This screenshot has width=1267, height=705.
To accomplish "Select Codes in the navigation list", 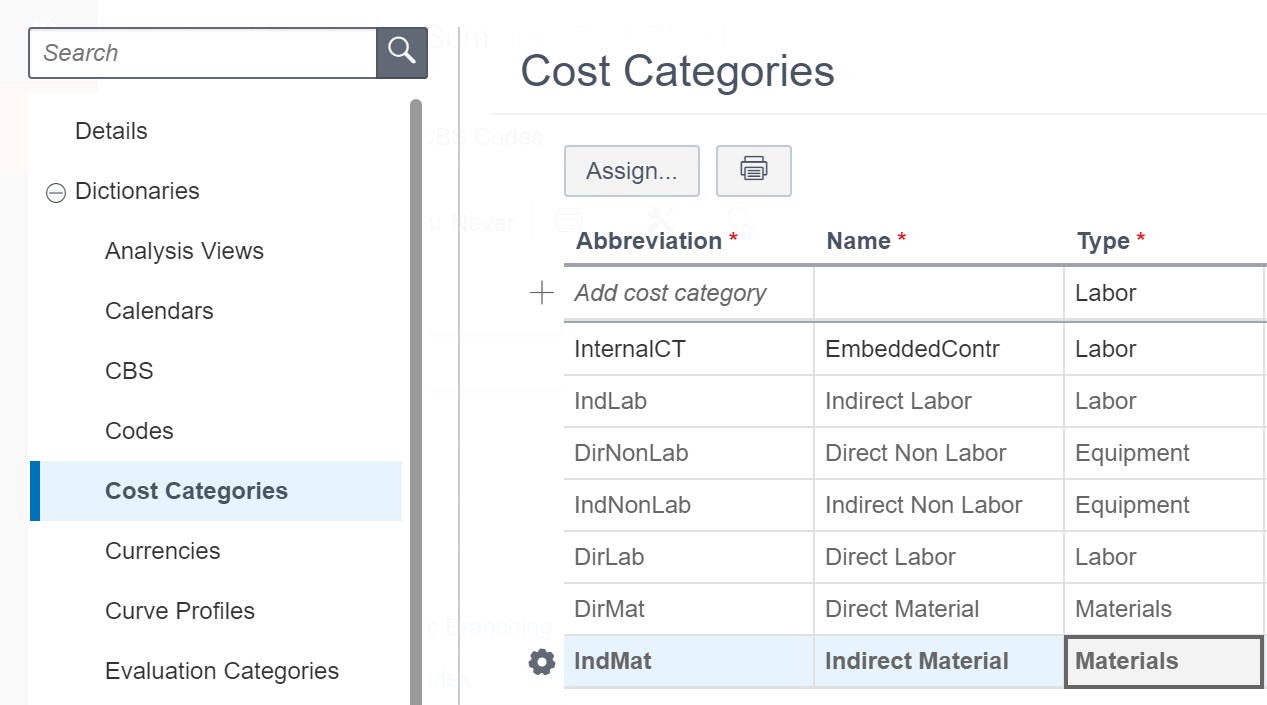I will 139,431.
